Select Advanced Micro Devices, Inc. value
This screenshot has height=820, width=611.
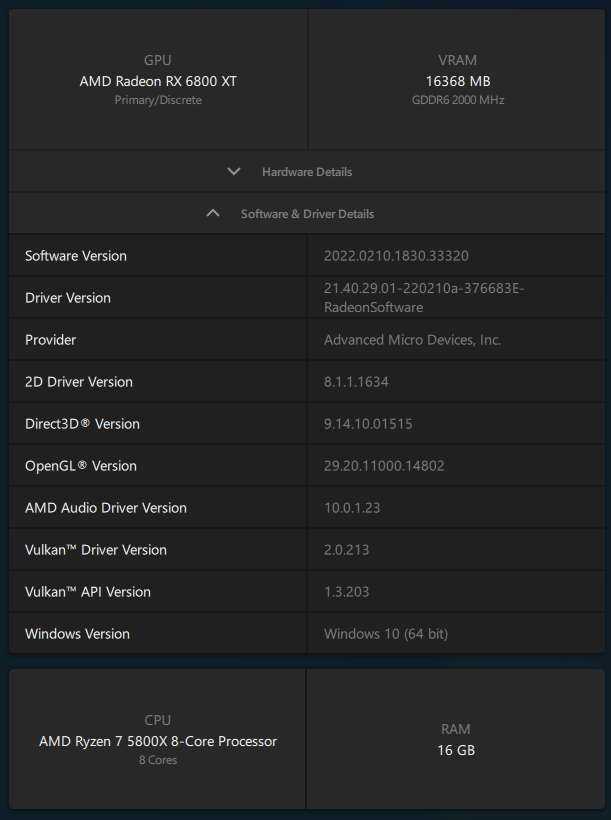click(x=412, y=340)
